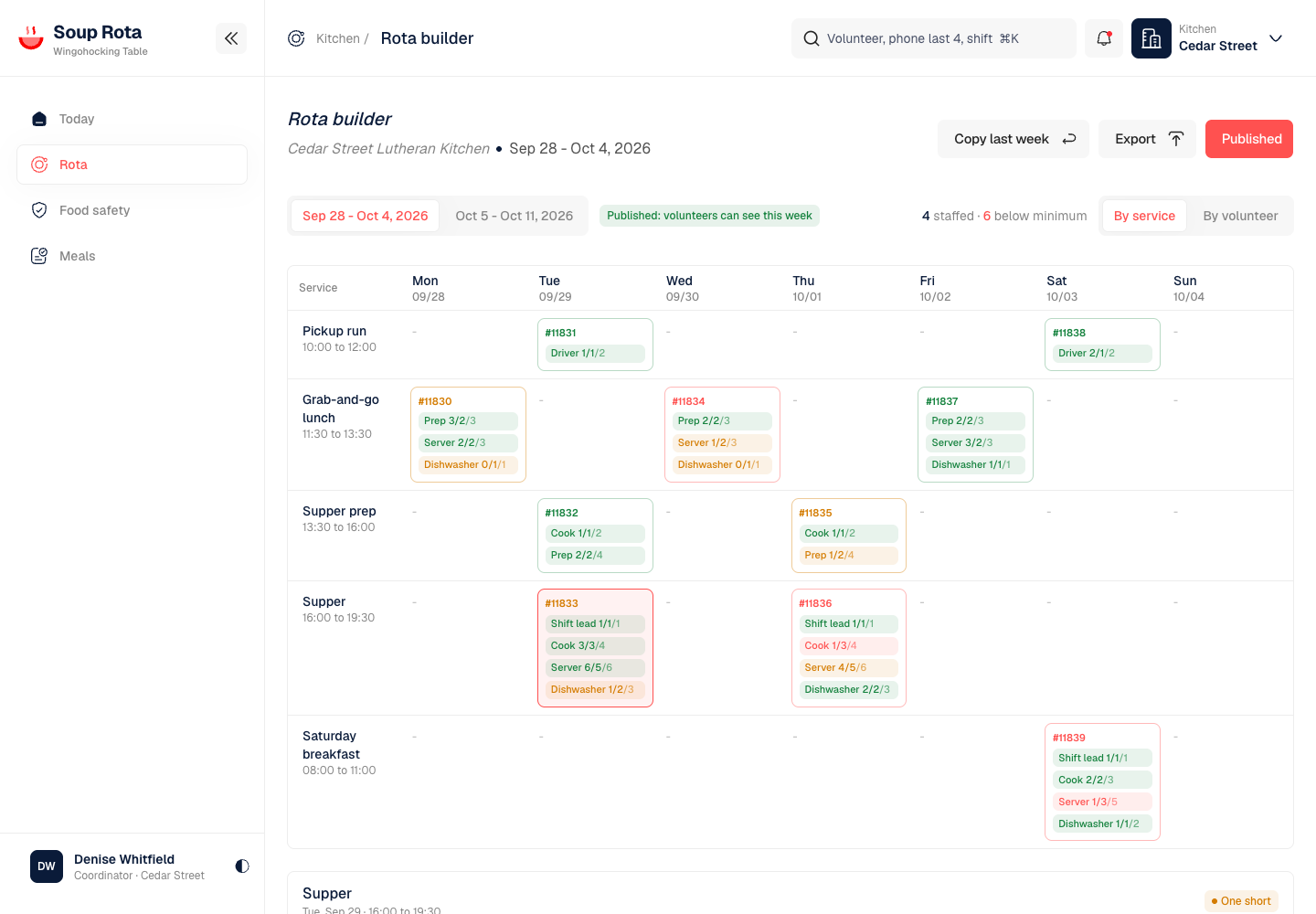Click the search magnifier icon

(x=812, y=38)
